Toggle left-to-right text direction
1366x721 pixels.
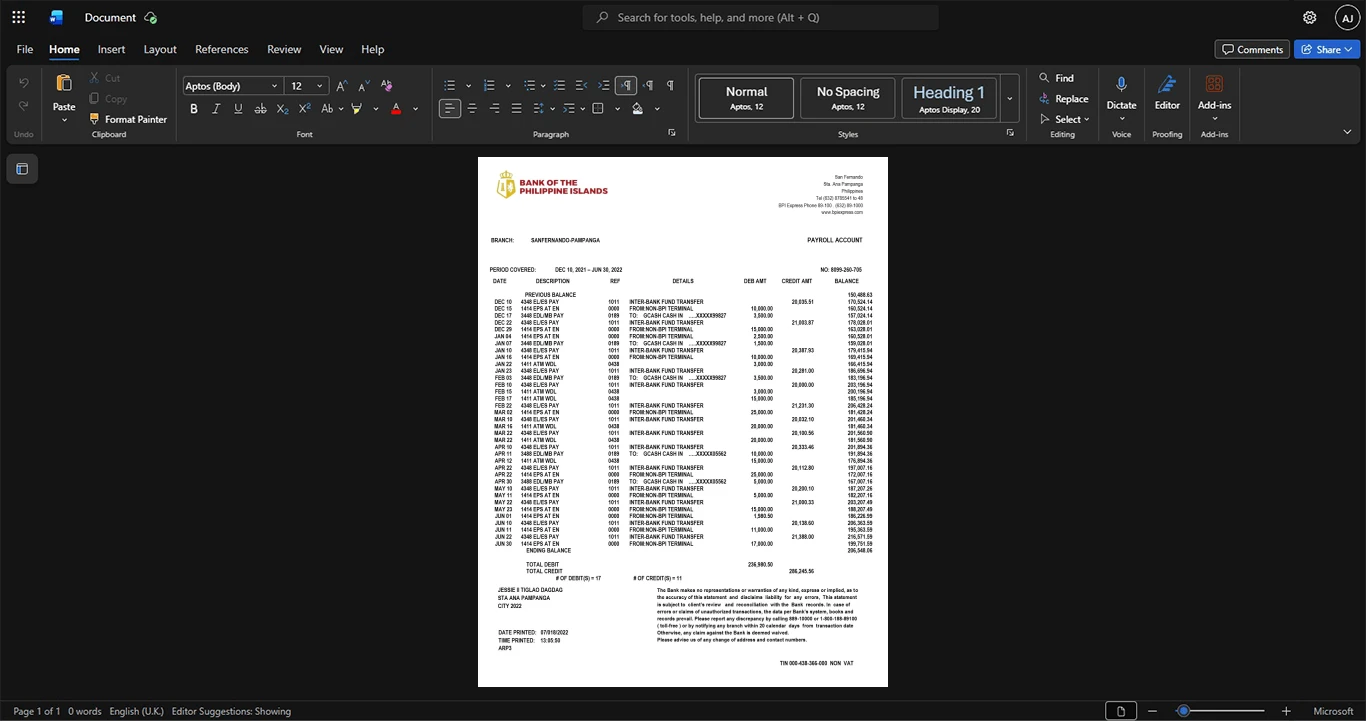(x=626, y=85)
